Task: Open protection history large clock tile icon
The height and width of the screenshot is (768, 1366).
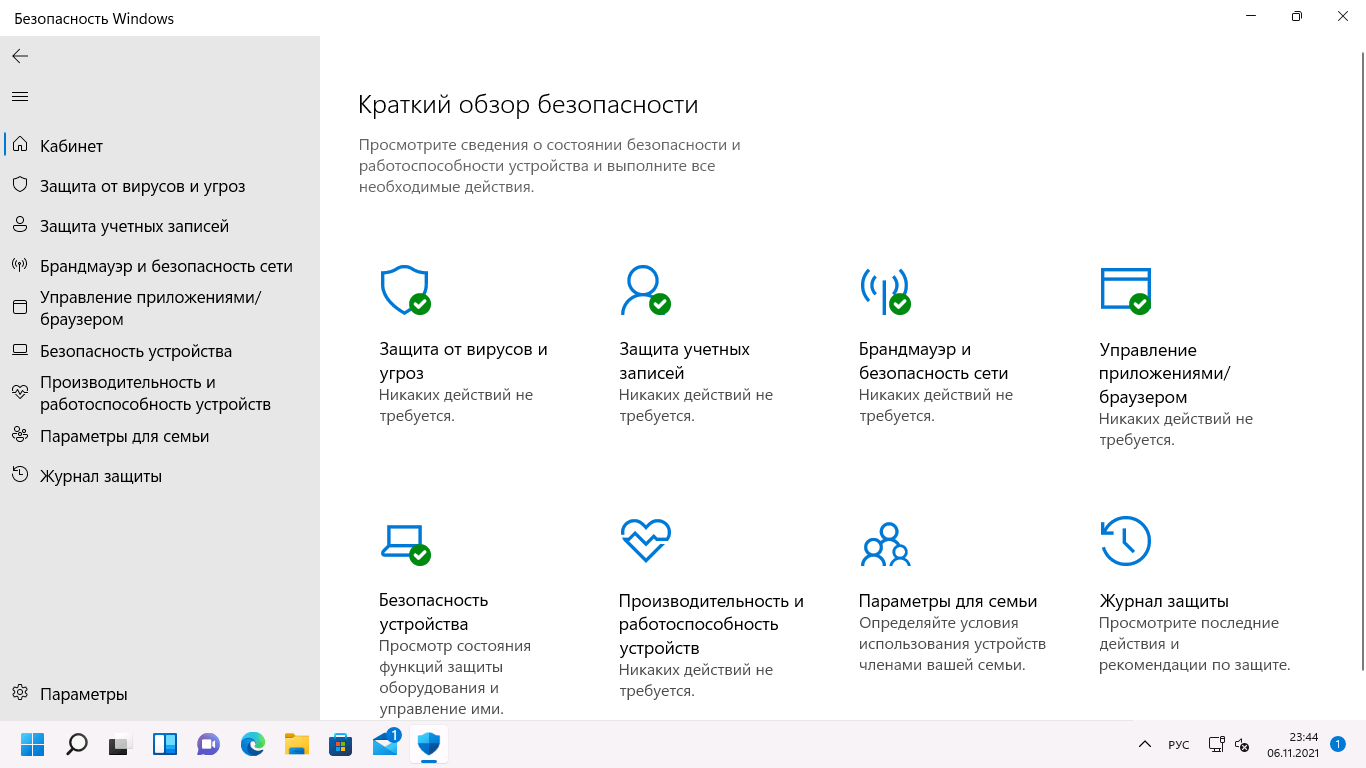Action: [x=1125, y=541]
